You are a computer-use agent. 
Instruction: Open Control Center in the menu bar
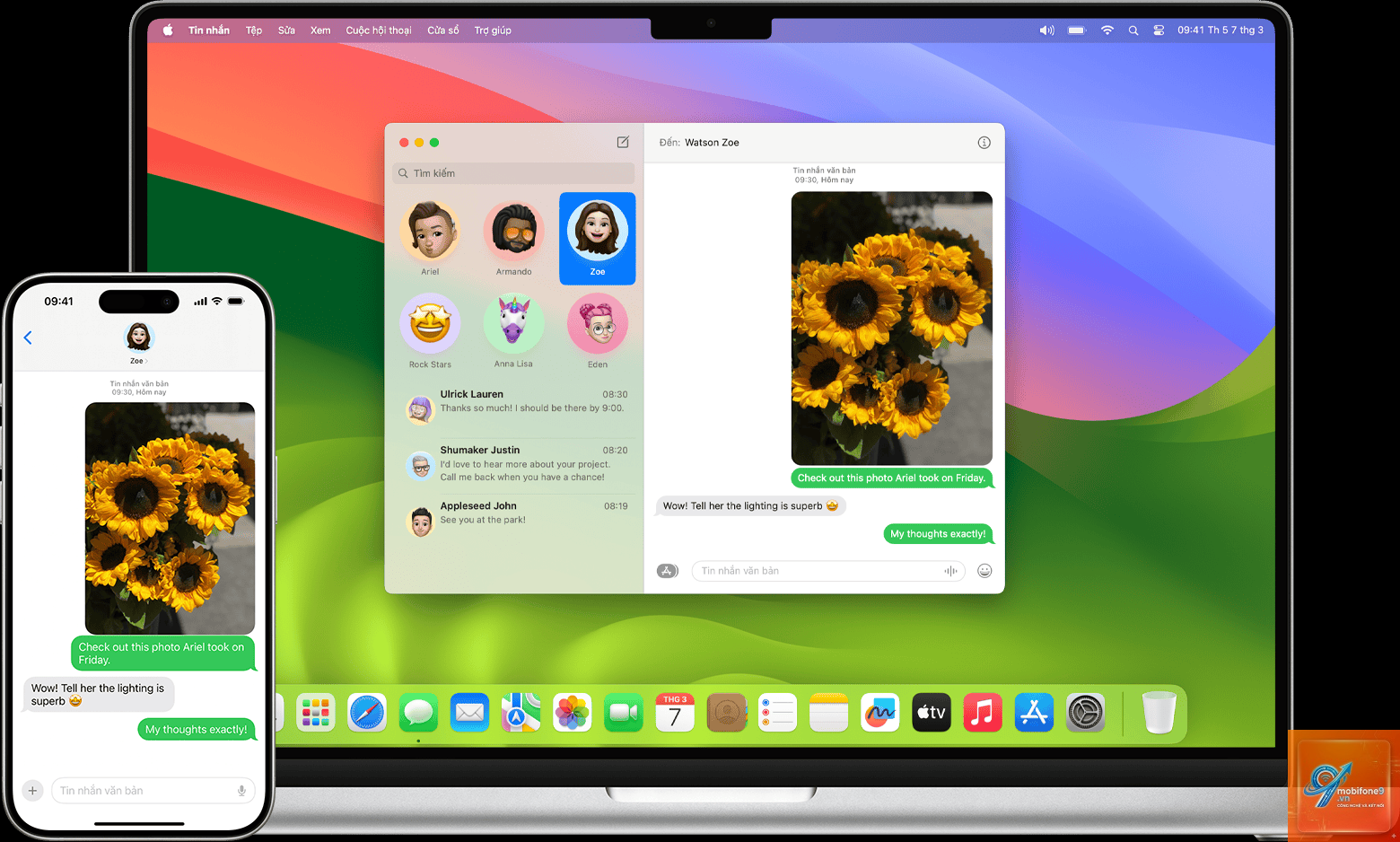click(x=1159, y=31)
